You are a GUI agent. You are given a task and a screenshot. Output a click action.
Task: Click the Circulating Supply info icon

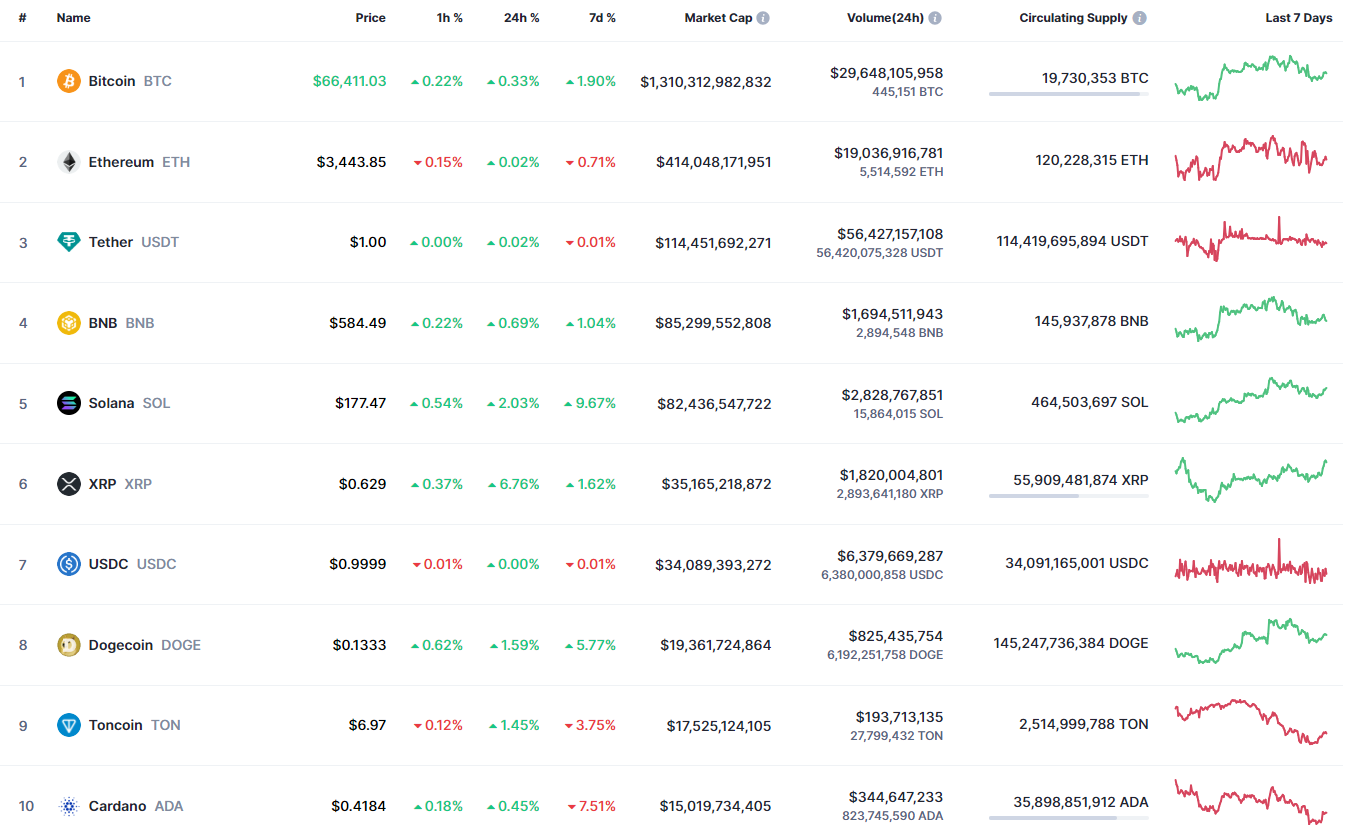tap(1140, 18)
